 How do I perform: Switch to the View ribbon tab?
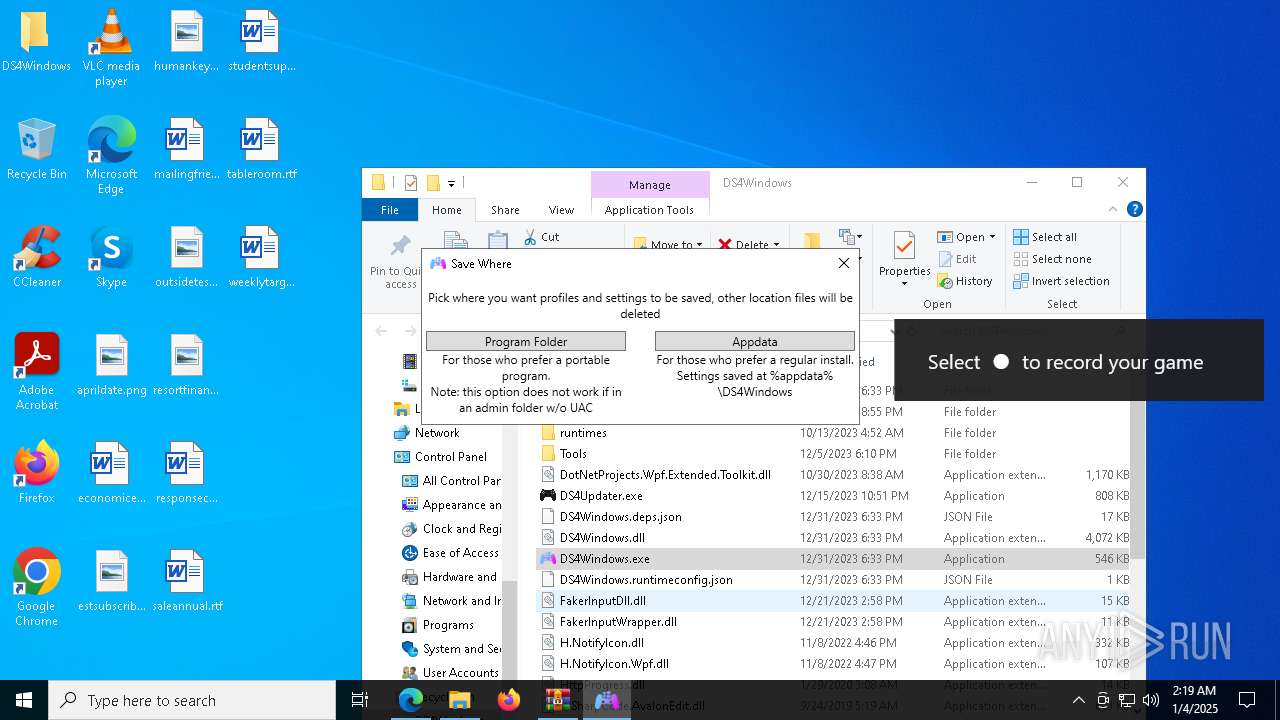(x=561, y=210)
